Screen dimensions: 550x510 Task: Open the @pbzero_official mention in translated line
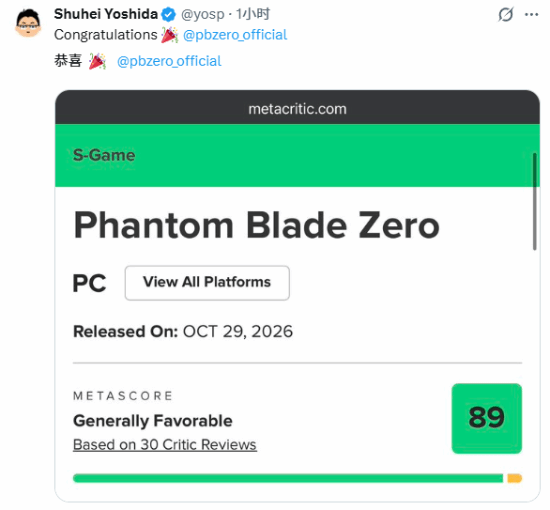[169, 61]
